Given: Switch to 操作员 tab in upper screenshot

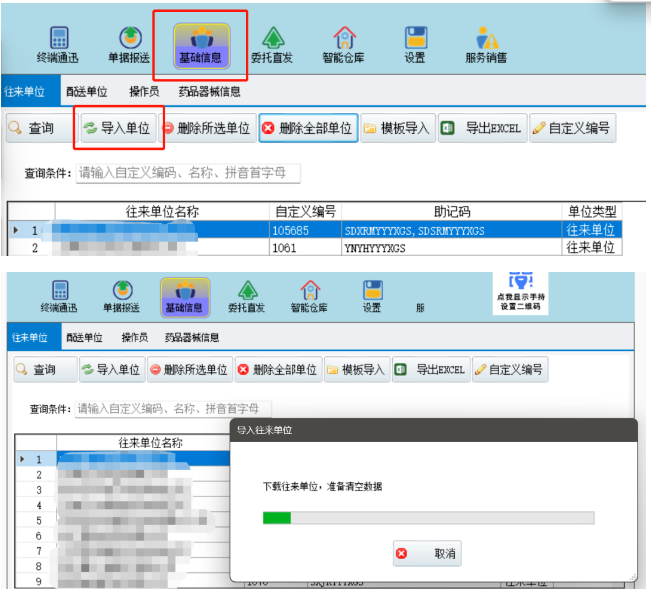Looking at the screenshot, I should (x=144, y=92).
